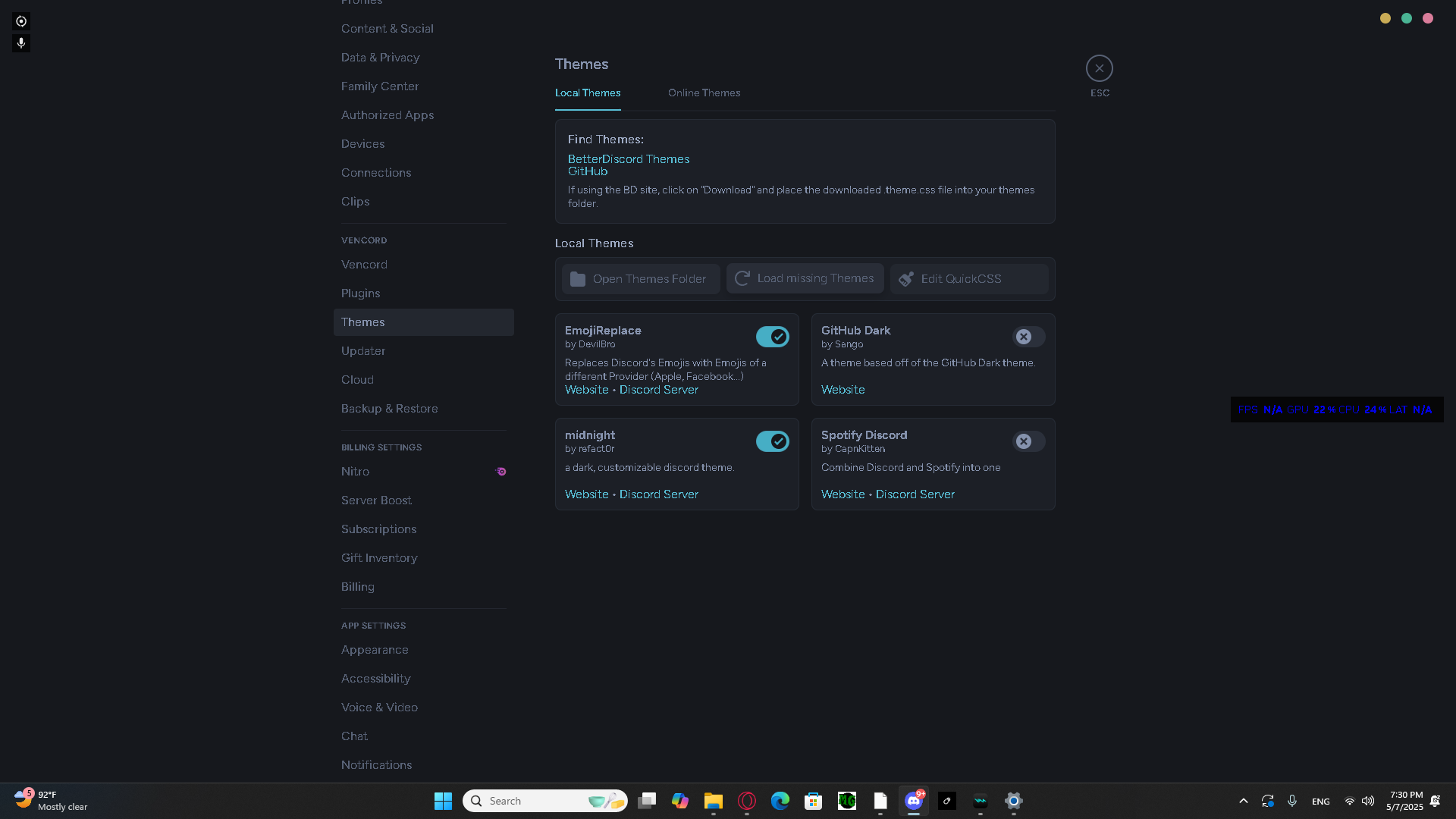Image resolution: width=1456 pixels, height=819 pixels.
Task: Enable the GitHub Dark theme toggle
Action: [x=1028, y=337]
